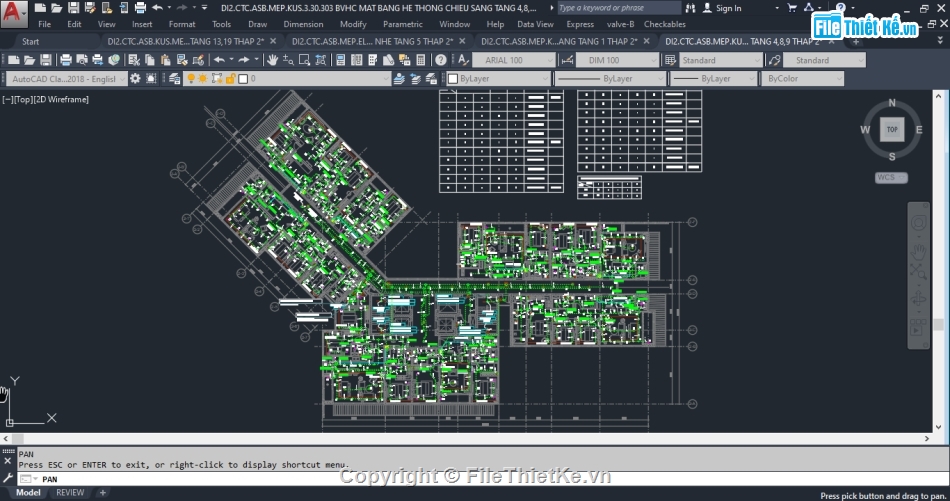Select Zoom Realtime tool in toolbar
The image size is (950, 501).
click(288, 60)
